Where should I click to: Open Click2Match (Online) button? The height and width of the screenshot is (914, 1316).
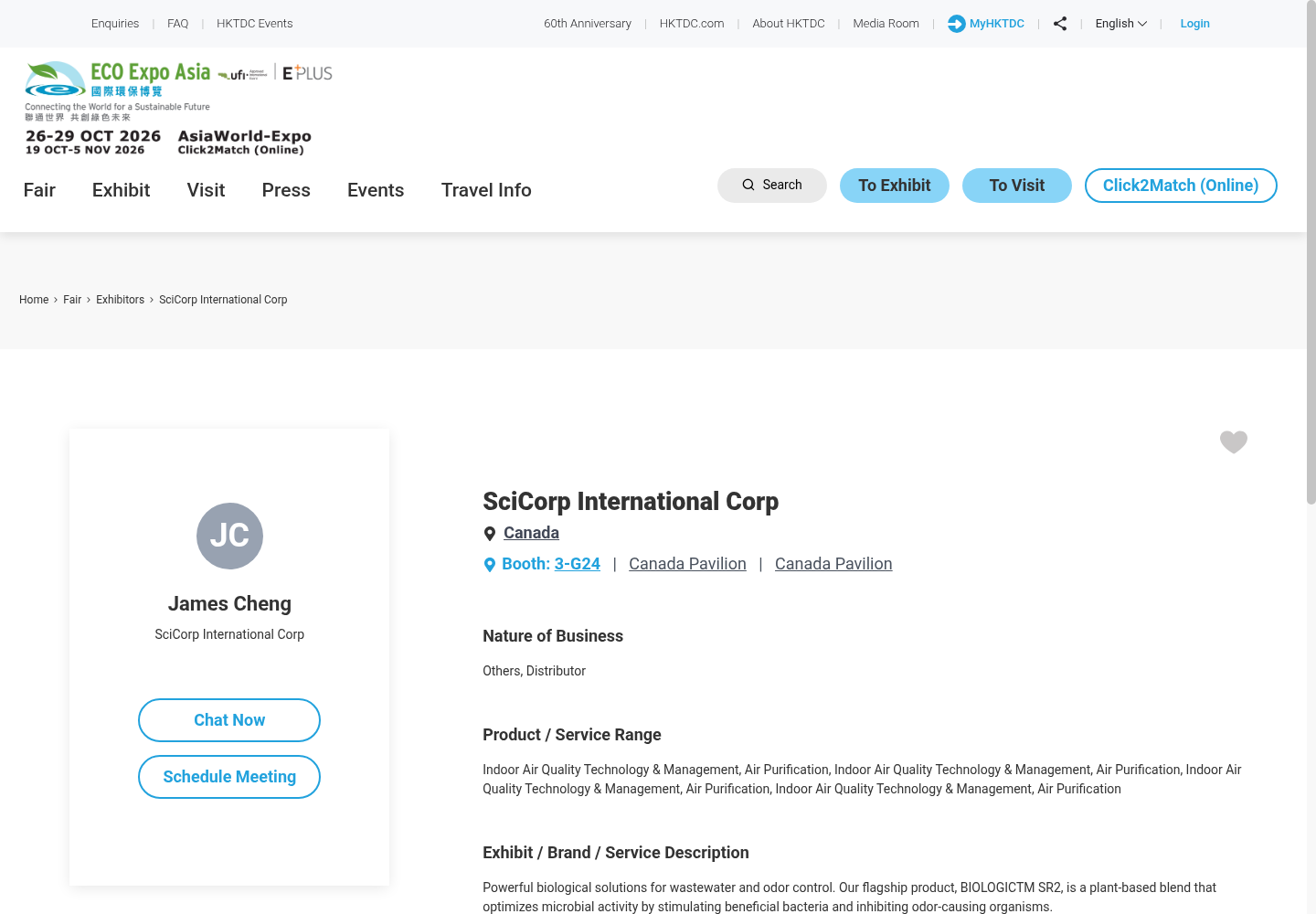pos(1181,186)
